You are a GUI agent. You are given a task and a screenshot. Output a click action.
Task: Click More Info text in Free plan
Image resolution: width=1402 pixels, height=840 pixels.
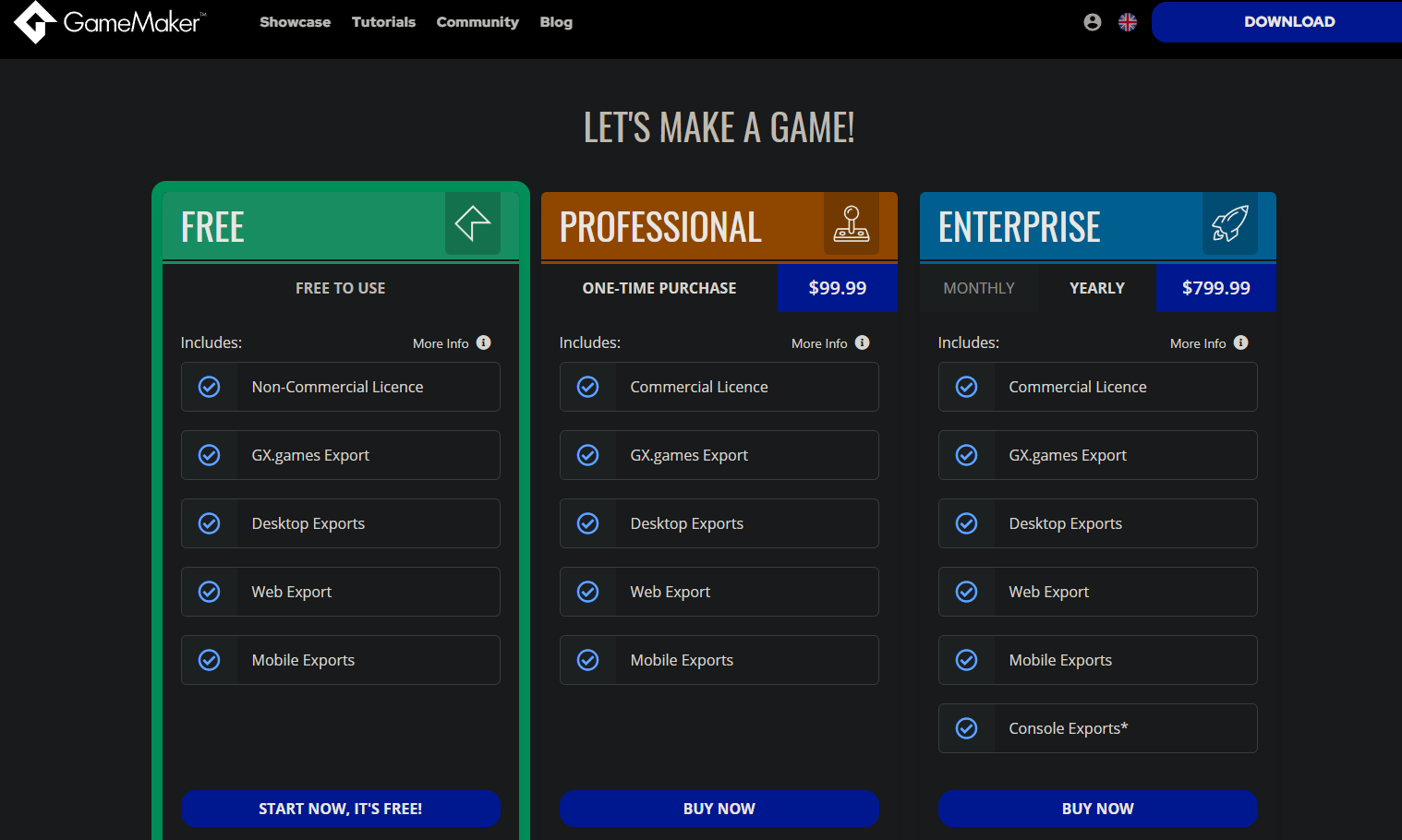[x=441, y=343]
